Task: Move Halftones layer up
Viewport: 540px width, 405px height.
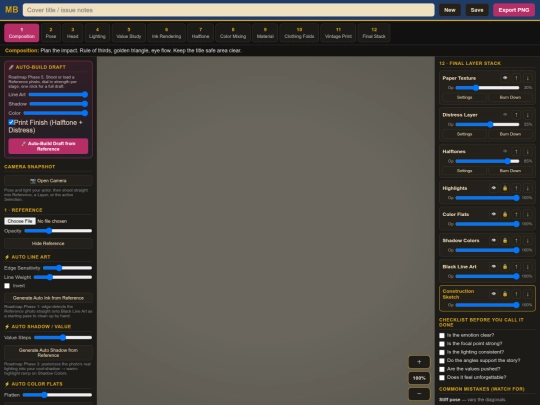Action: pos(516,152)
